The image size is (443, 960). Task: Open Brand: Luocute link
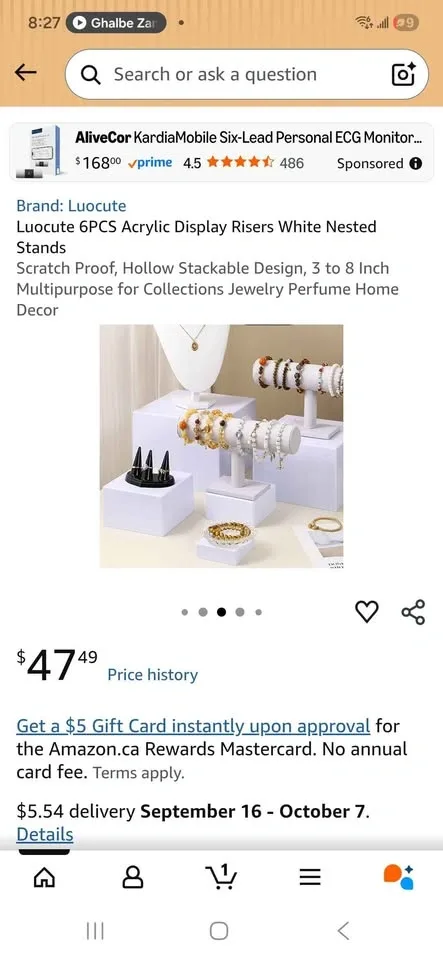(x=71, y=206)
